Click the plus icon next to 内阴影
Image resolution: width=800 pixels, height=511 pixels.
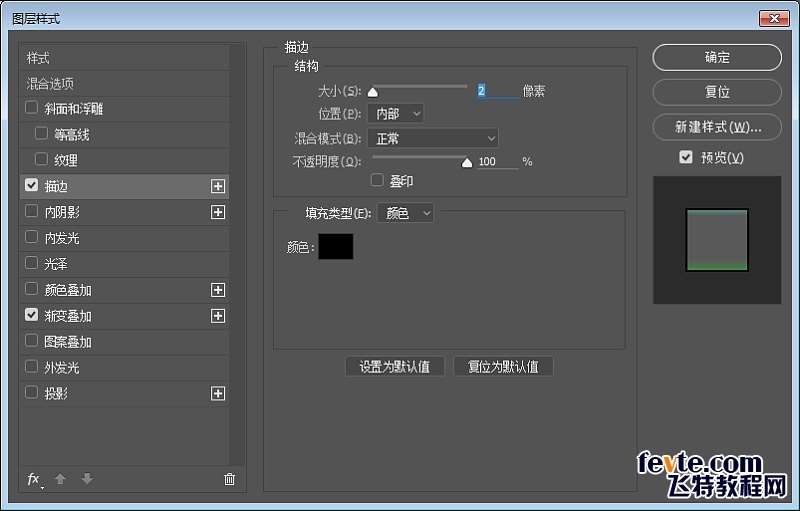218,212
